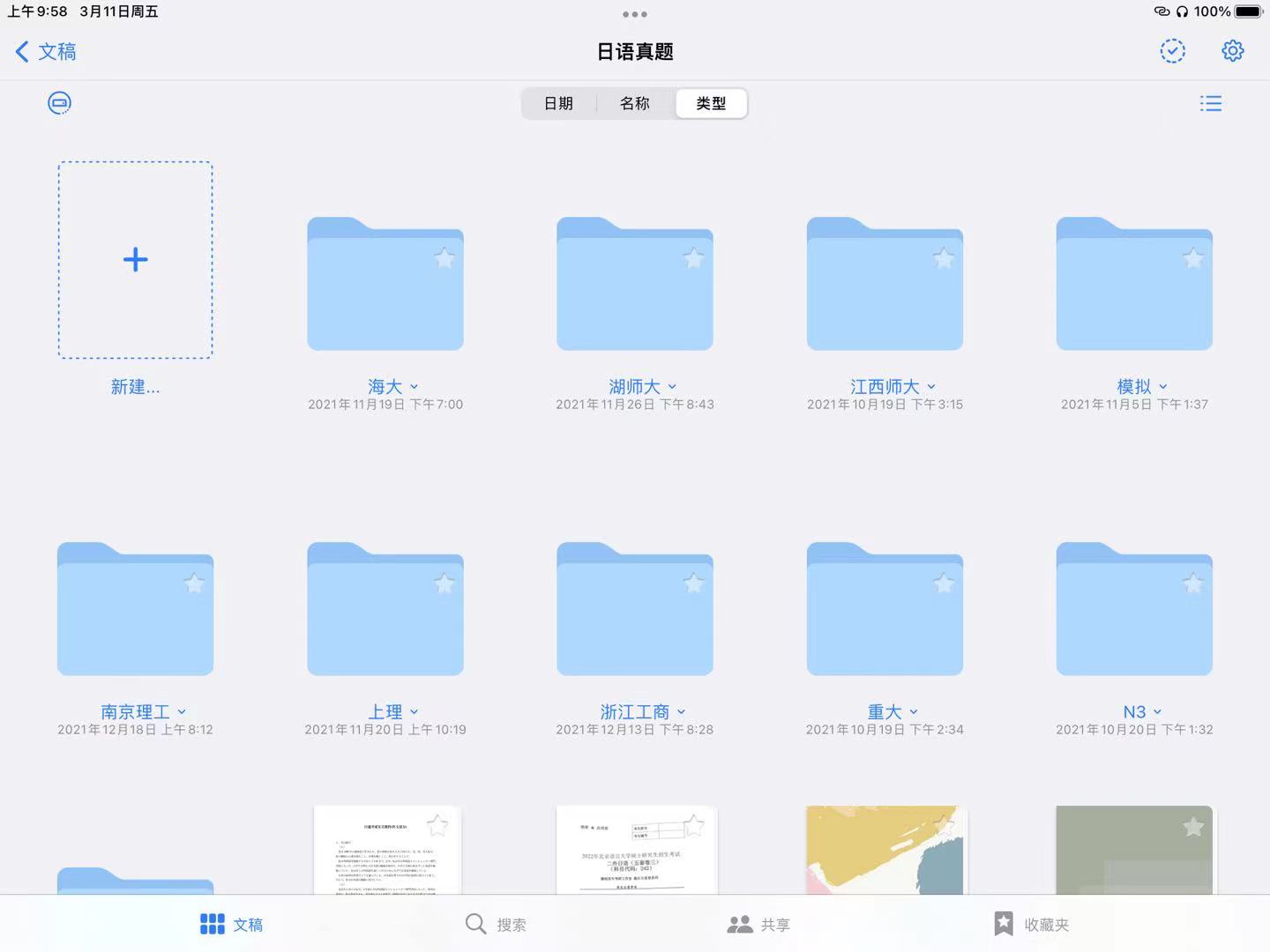Expand the 模拟 folder options chevron
Image resolution: width=1270 pixels, height=952 pixels.
[1163, 387]
